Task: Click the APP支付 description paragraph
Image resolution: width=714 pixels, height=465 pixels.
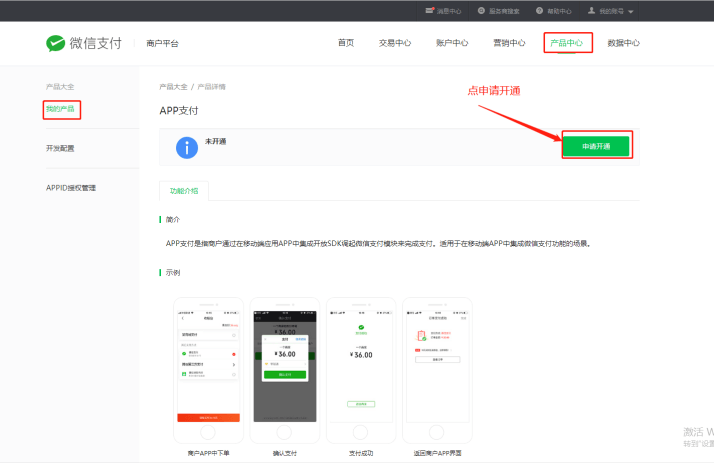Action: tap(379, 244)
